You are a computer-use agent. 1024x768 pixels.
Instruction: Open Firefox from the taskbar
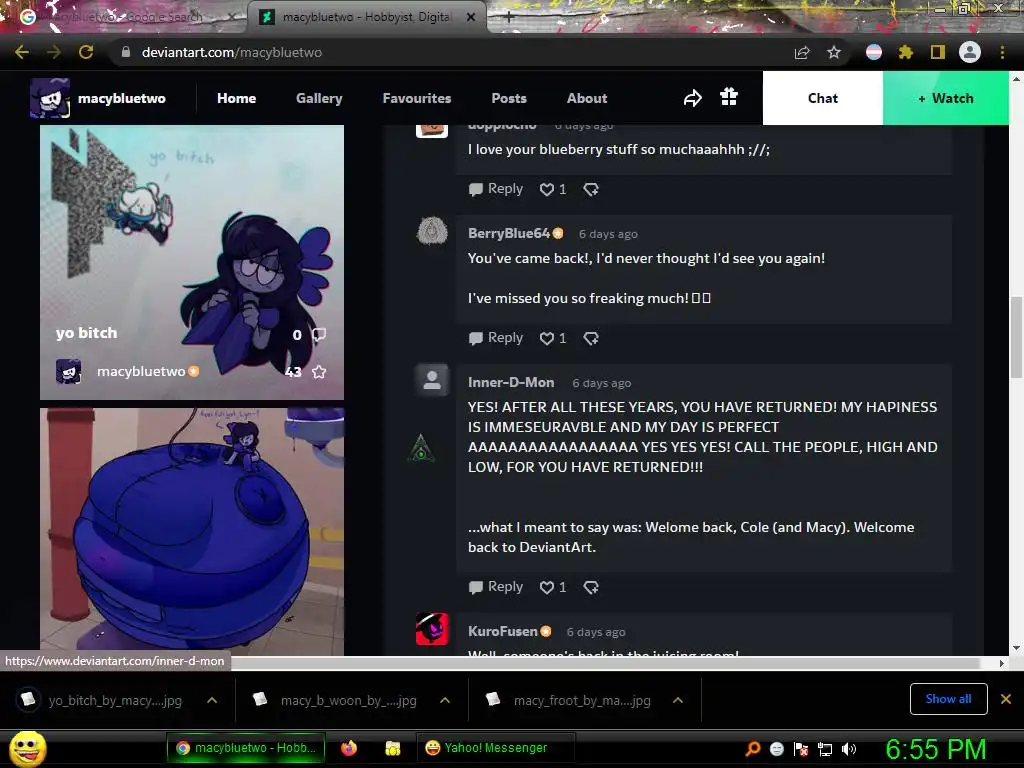(x=349, y=748)
